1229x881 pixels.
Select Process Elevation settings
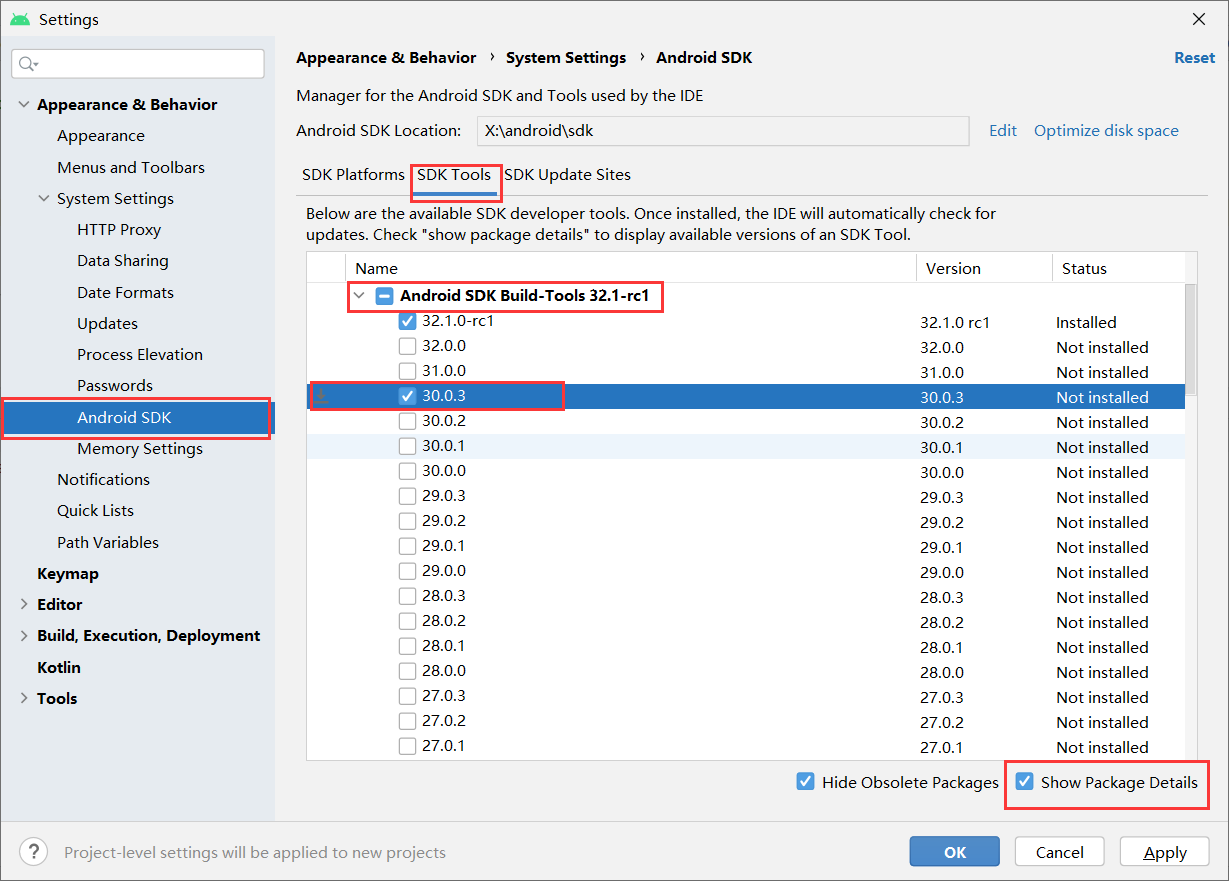[140, 354]
